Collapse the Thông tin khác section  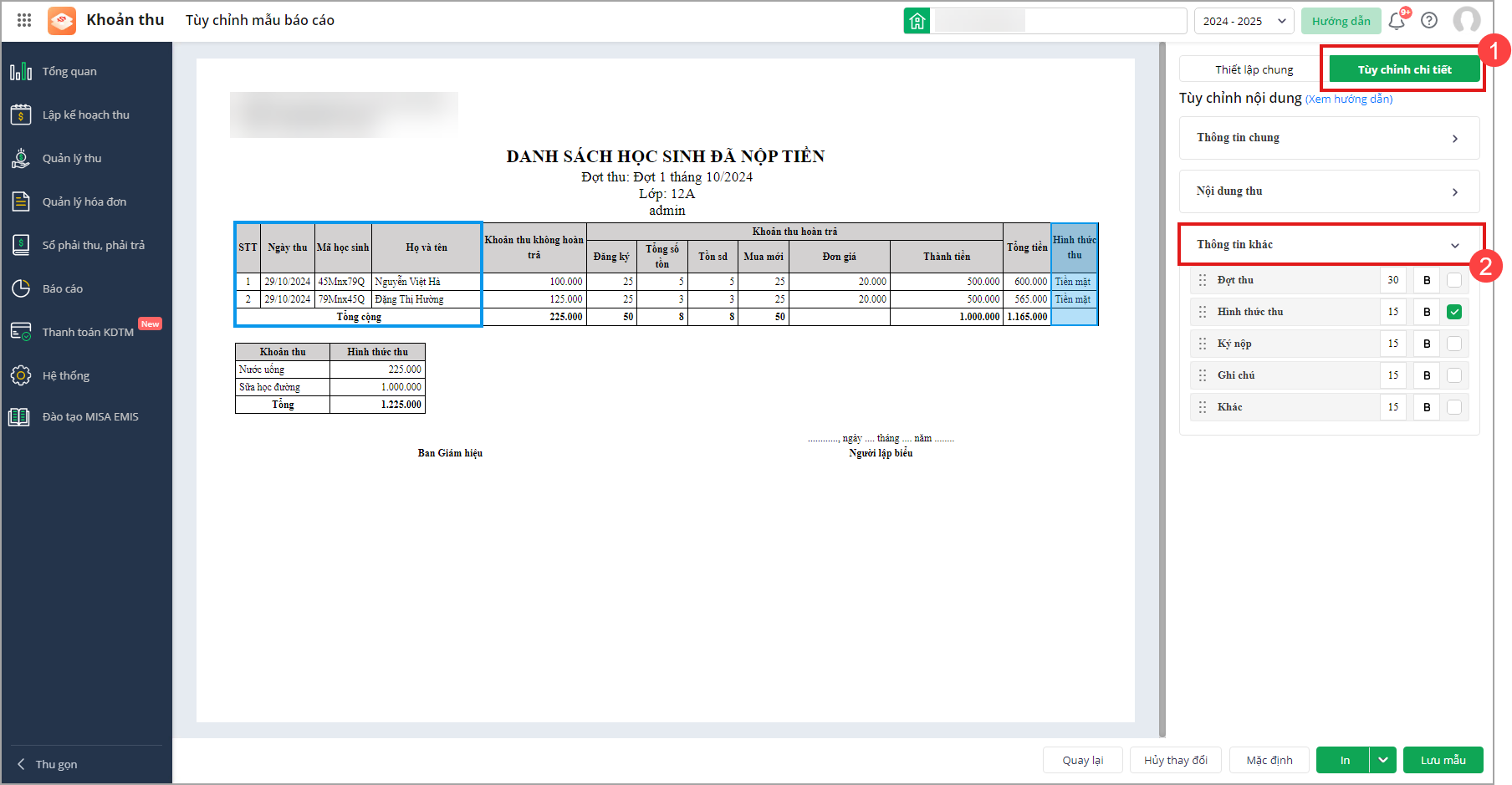click(1329, 245)
